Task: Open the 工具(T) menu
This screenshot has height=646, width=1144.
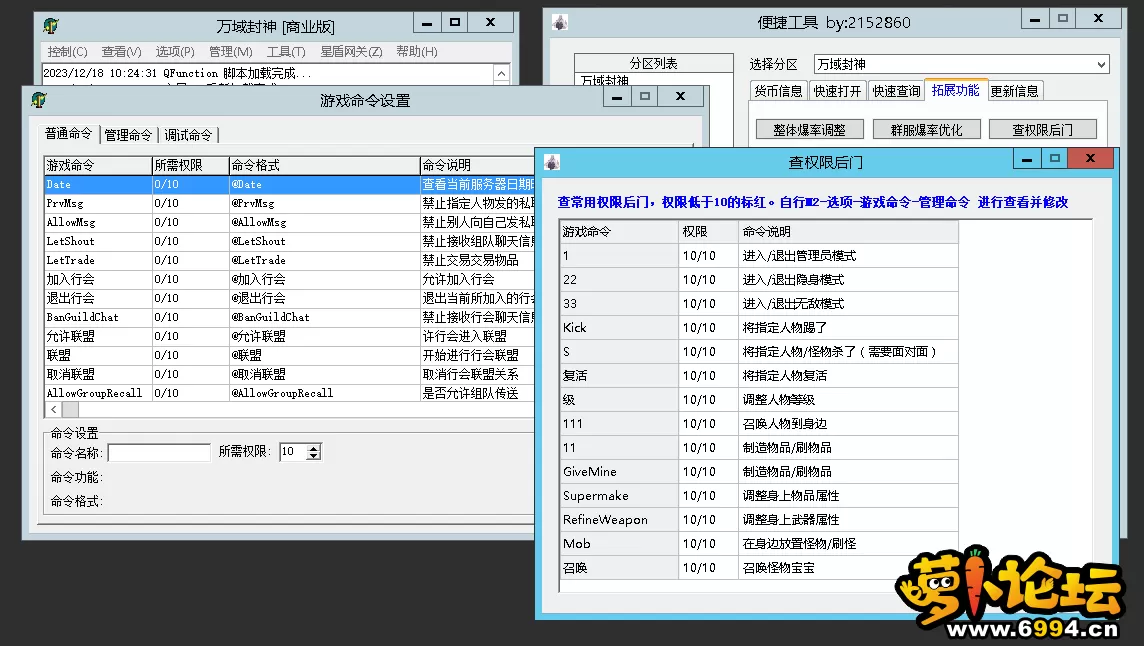Action: (x=286, y=52)
